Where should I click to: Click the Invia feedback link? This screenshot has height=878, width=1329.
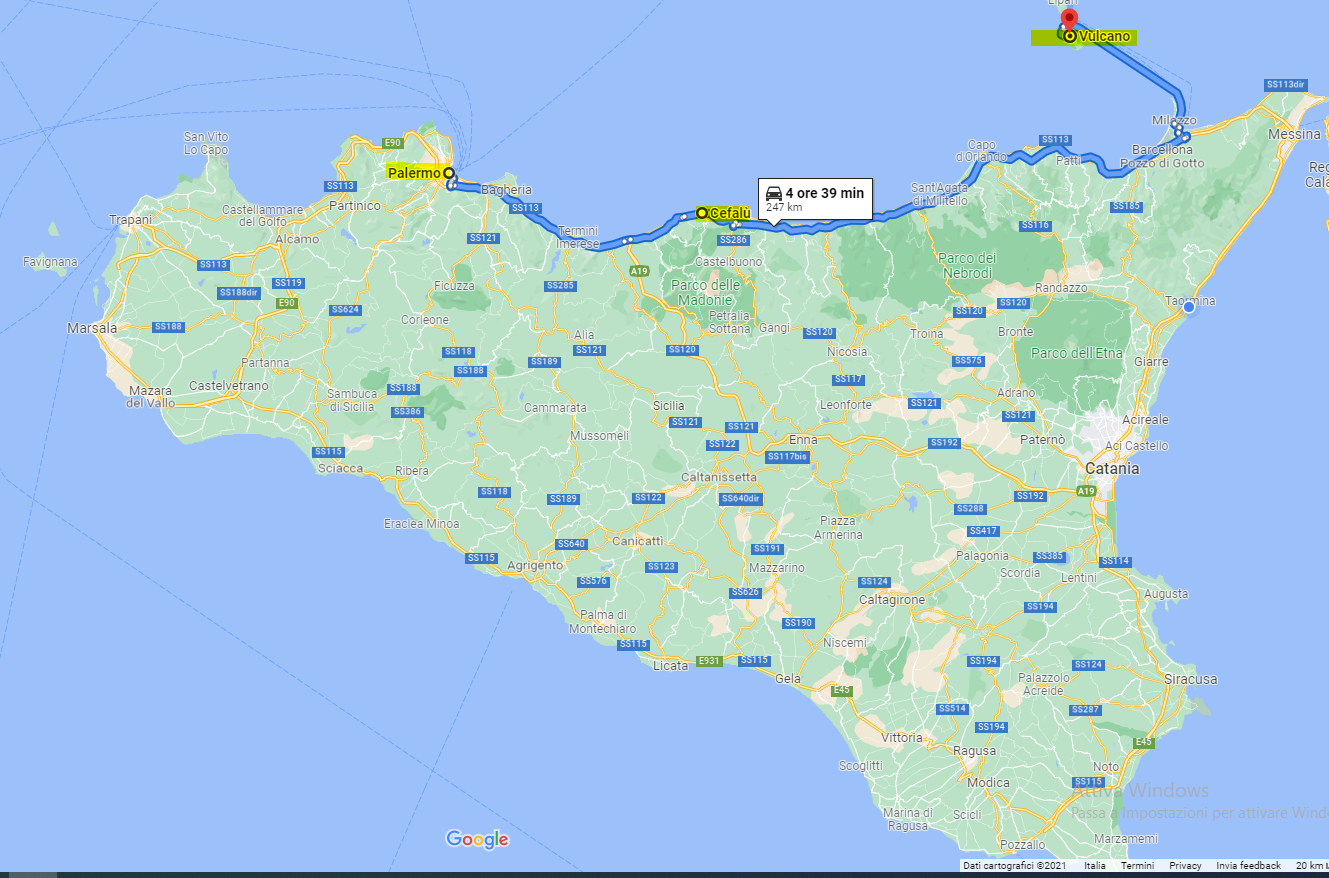pyautogui.click(x=1248, y=866)
